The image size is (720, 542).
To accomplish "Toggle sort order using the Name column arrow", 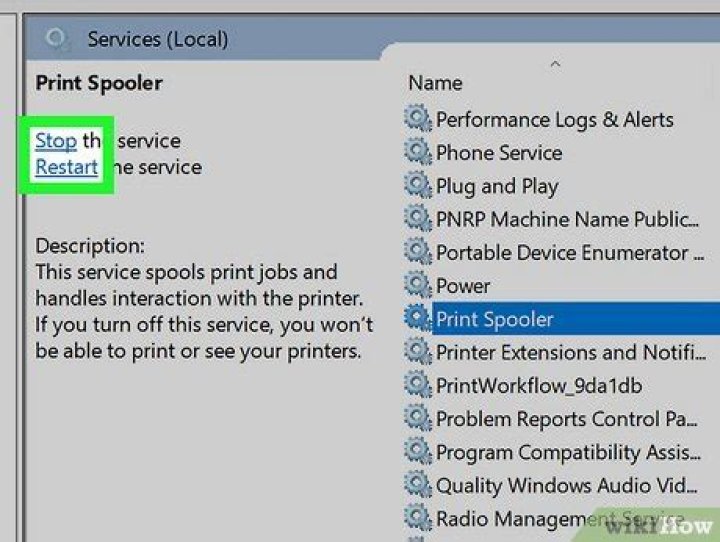I will click(555, 65).
